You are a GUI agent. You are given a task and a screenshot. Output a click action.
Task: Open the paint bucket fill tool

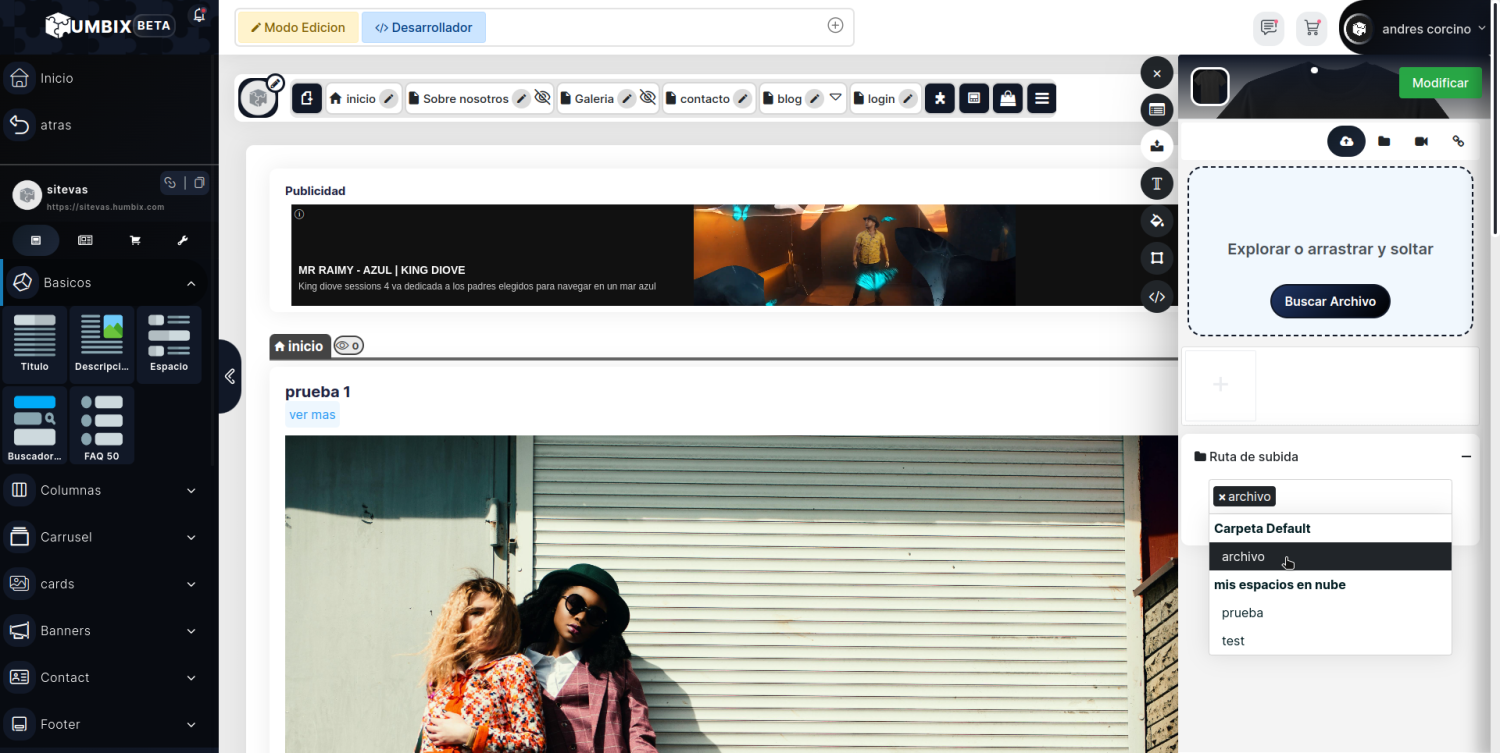tap(1157, 221)
